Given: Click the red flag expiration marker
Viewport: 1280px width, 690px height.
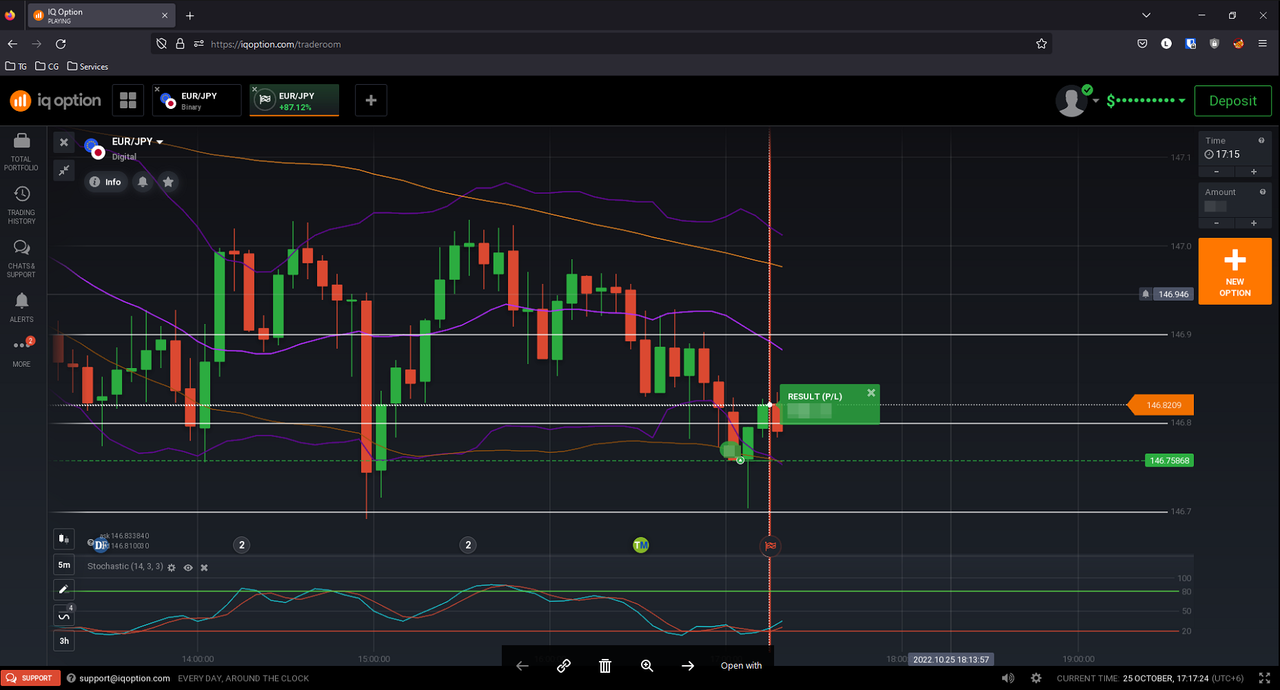Looking at the screenshot, I should 770,545.
